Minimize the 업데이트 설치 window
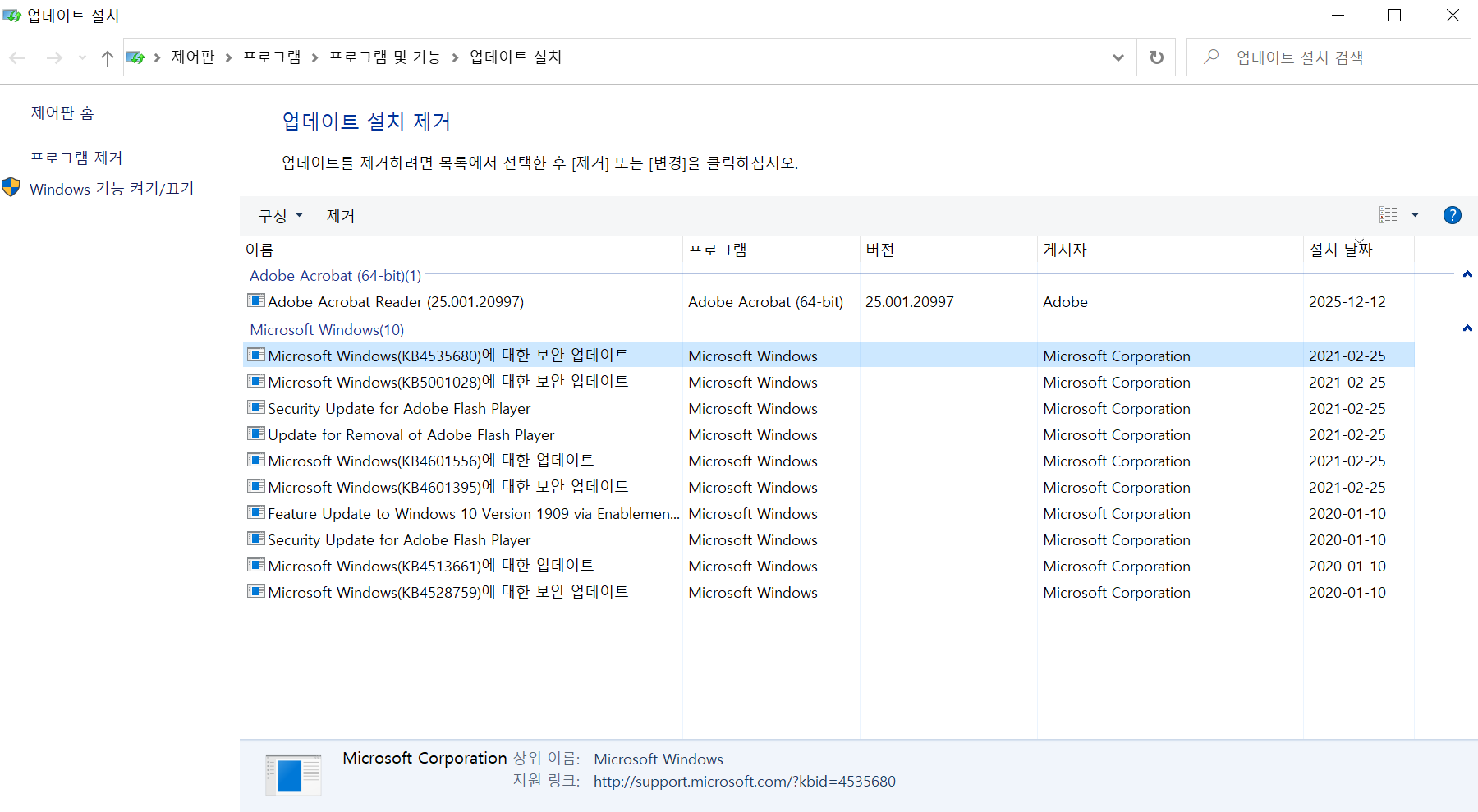1478x812 pixels. 1338,16
